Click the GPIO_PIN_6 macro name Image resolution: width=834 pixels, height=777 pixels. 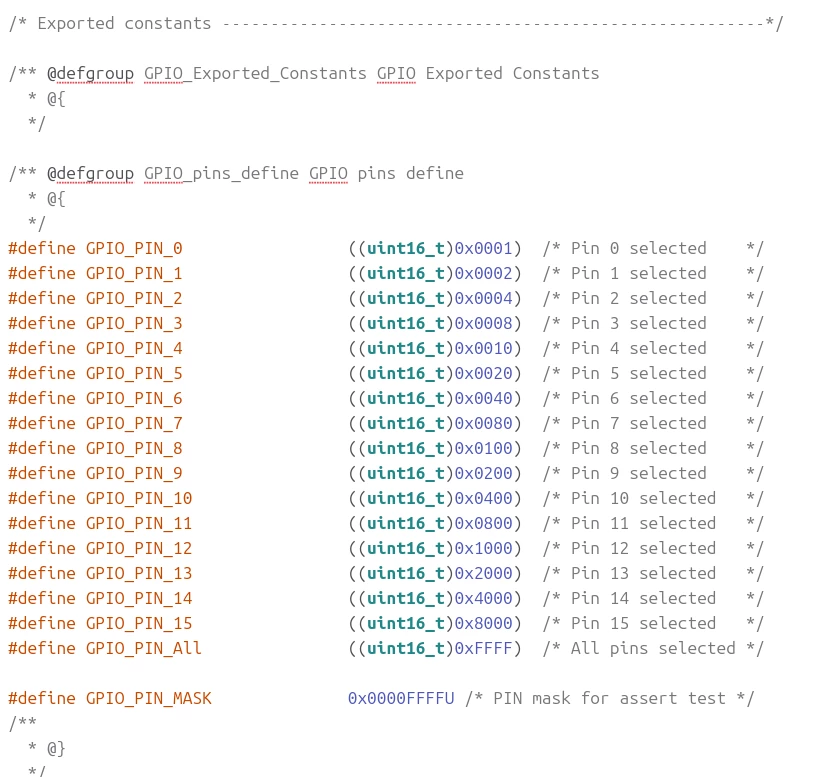(134, 398)
